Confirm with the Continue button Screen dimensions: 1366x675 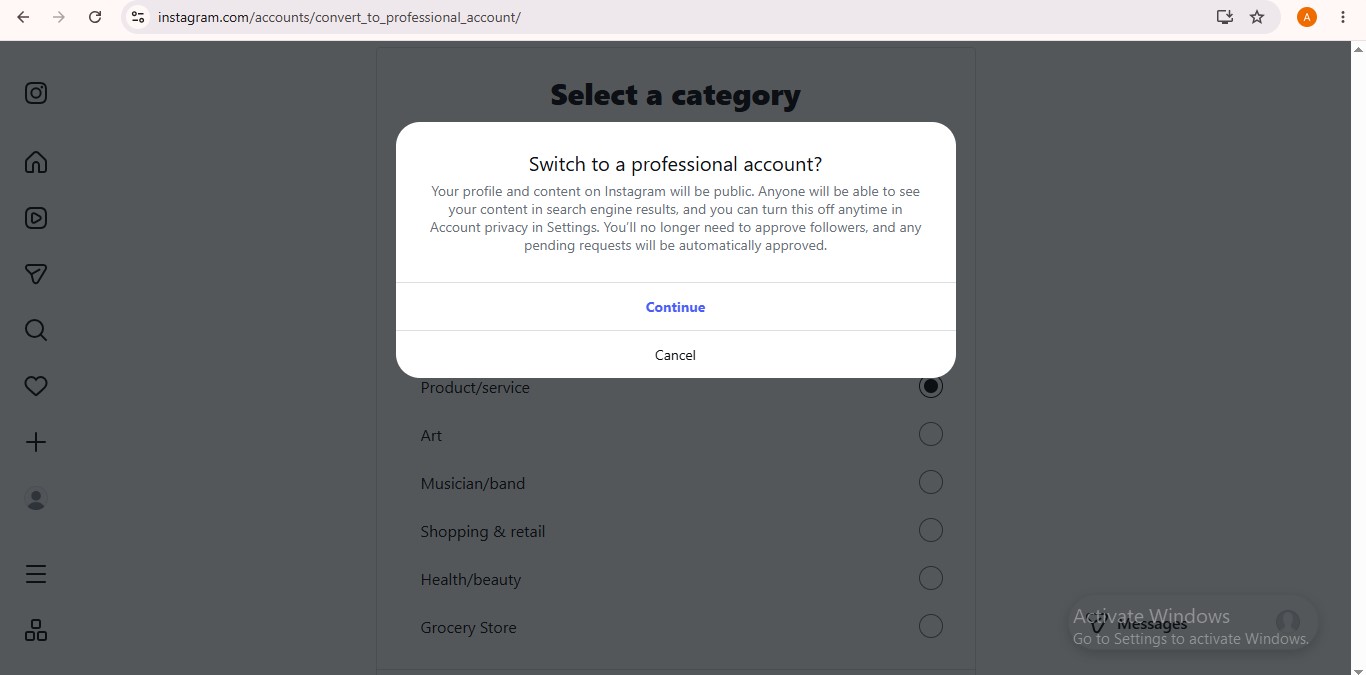pos(676,307)
